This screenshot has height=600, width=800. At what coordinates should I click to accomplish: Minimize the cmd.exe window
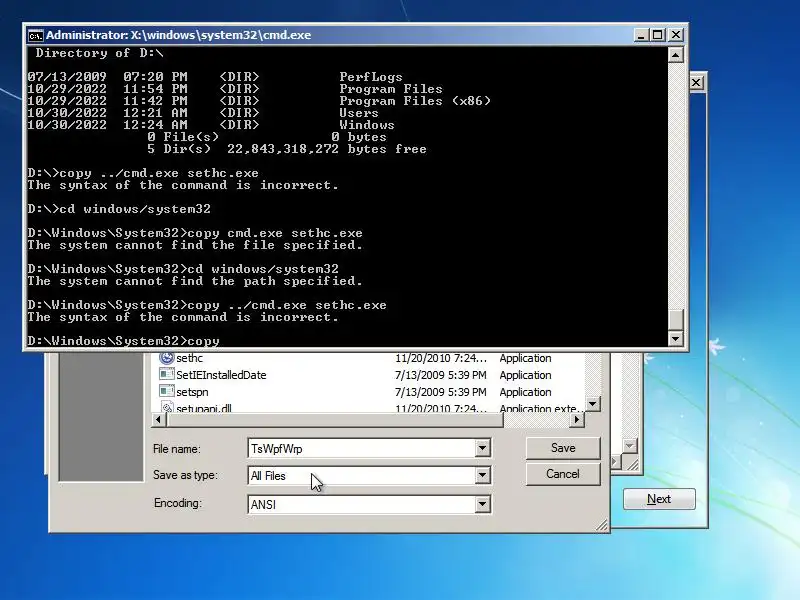point(641,35)
